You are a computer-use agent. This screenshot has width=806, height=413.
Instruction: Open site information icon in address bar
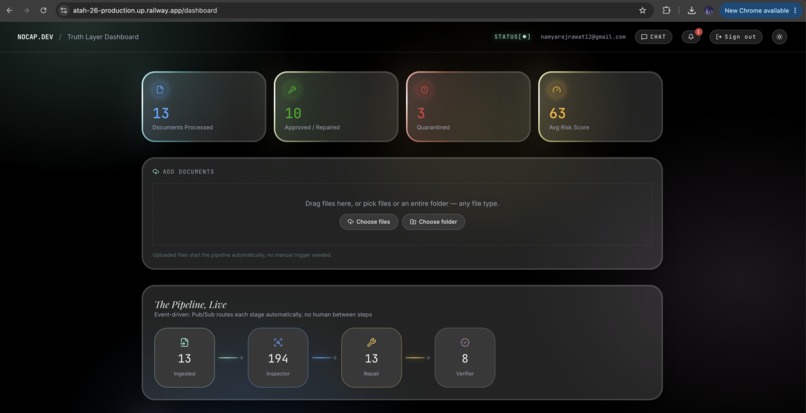(x=63, y=10)
